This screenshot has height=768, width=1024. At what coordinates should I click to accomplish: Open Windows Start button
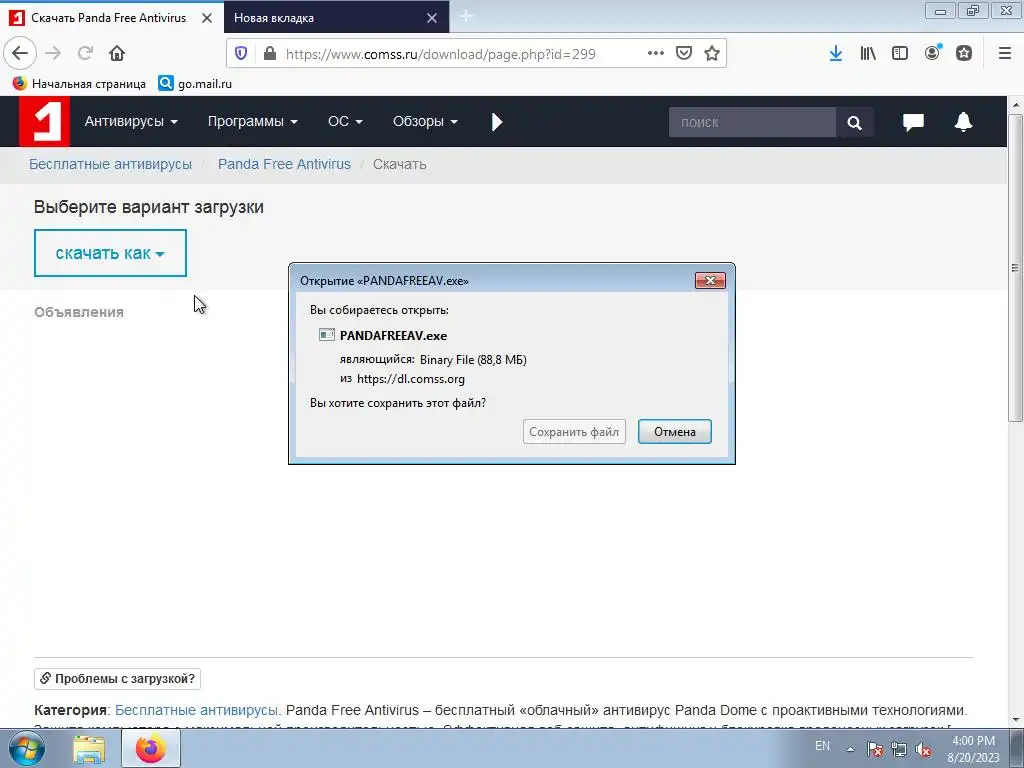pyautogui.click(x=27, y=748)
